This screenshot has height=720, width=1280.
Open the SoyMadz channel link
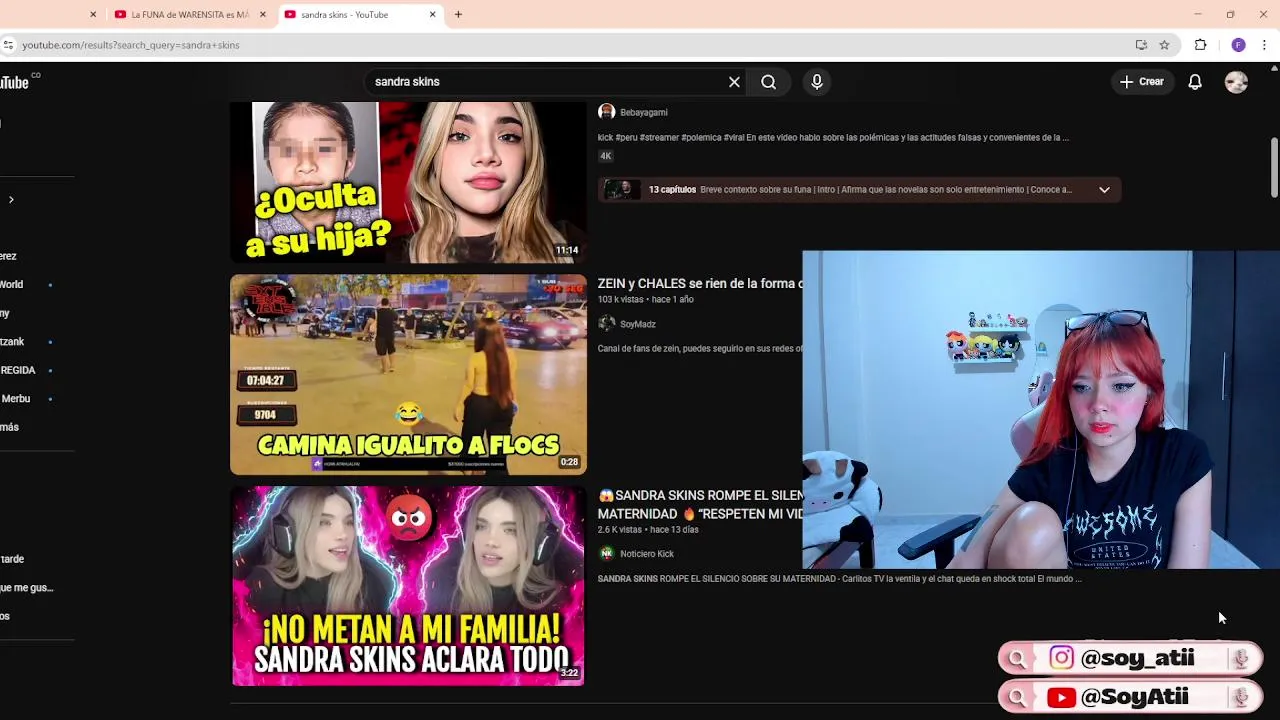pos(637,325)
